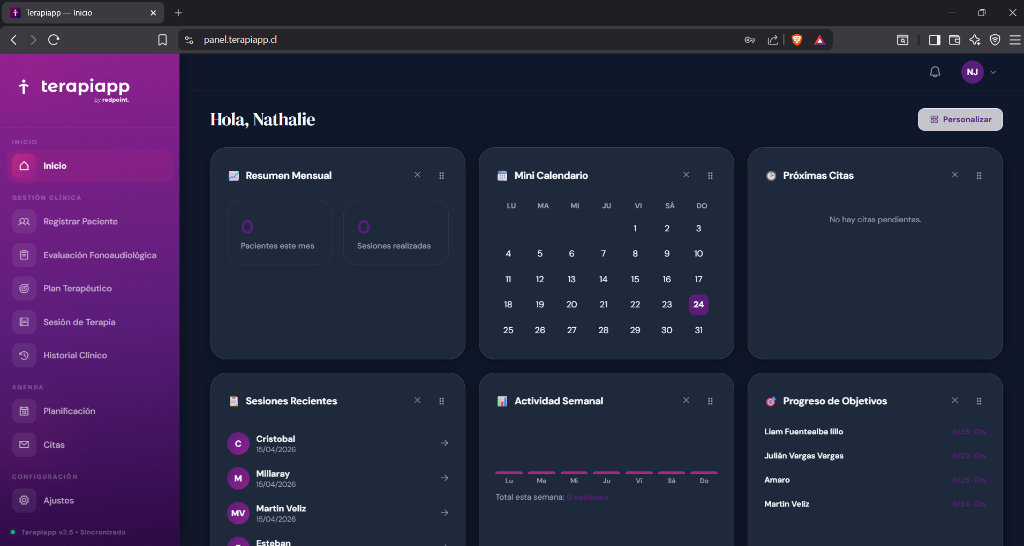
Task: Bookmark this page in browser
Action: [163, 40]
